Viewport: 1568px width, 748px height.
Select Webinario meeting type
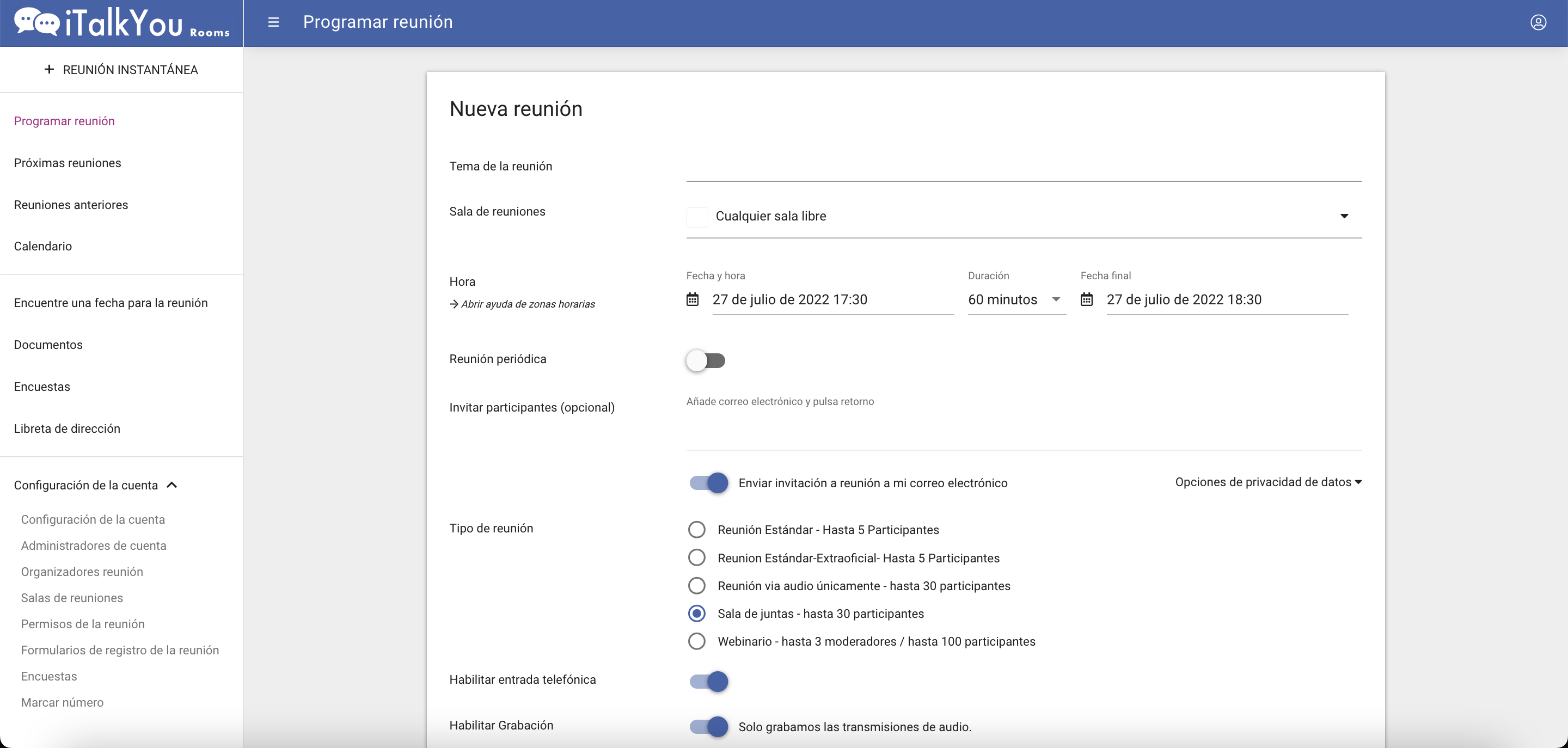(696, 641)
